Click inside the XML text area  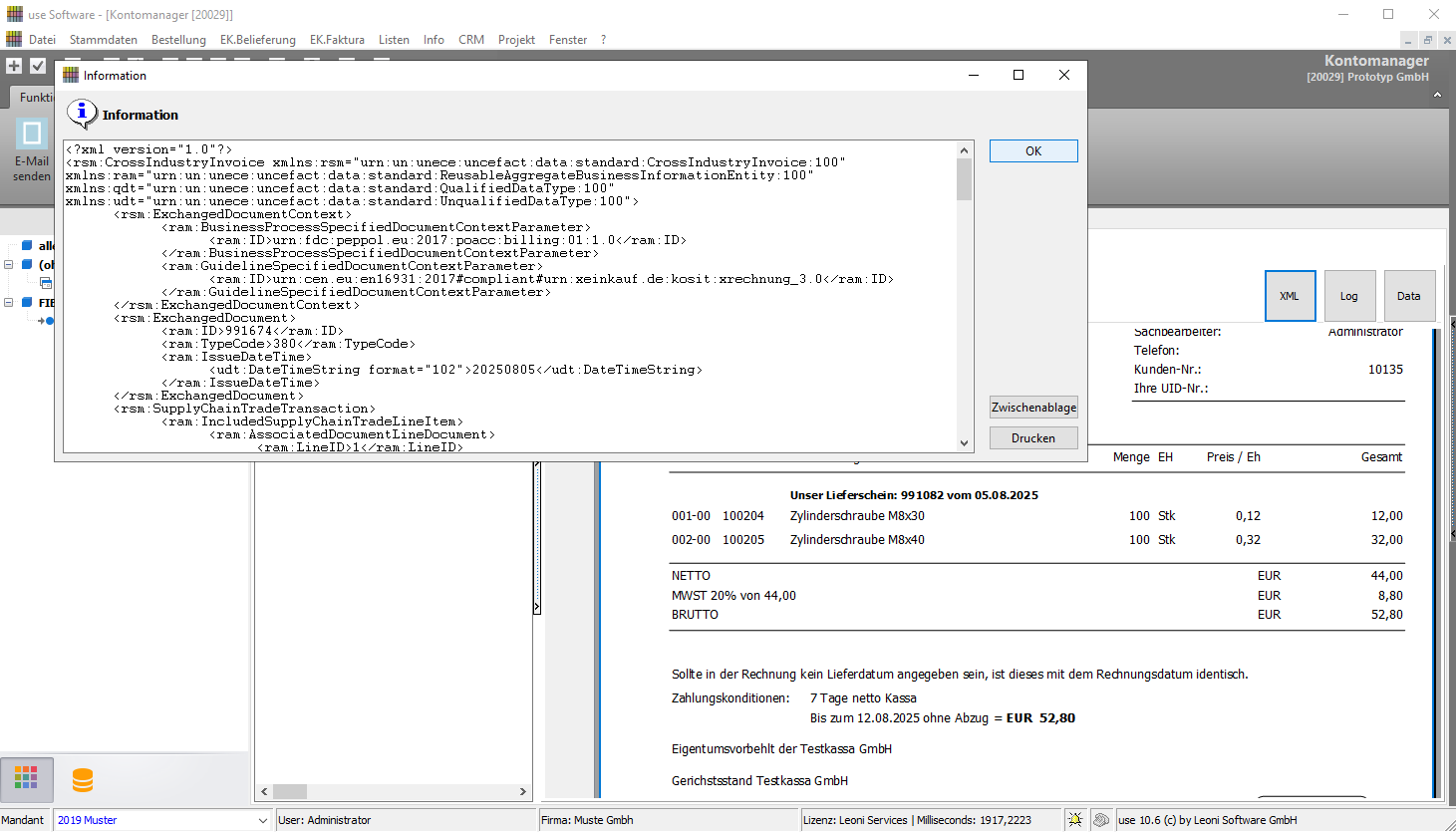point(509,297)
